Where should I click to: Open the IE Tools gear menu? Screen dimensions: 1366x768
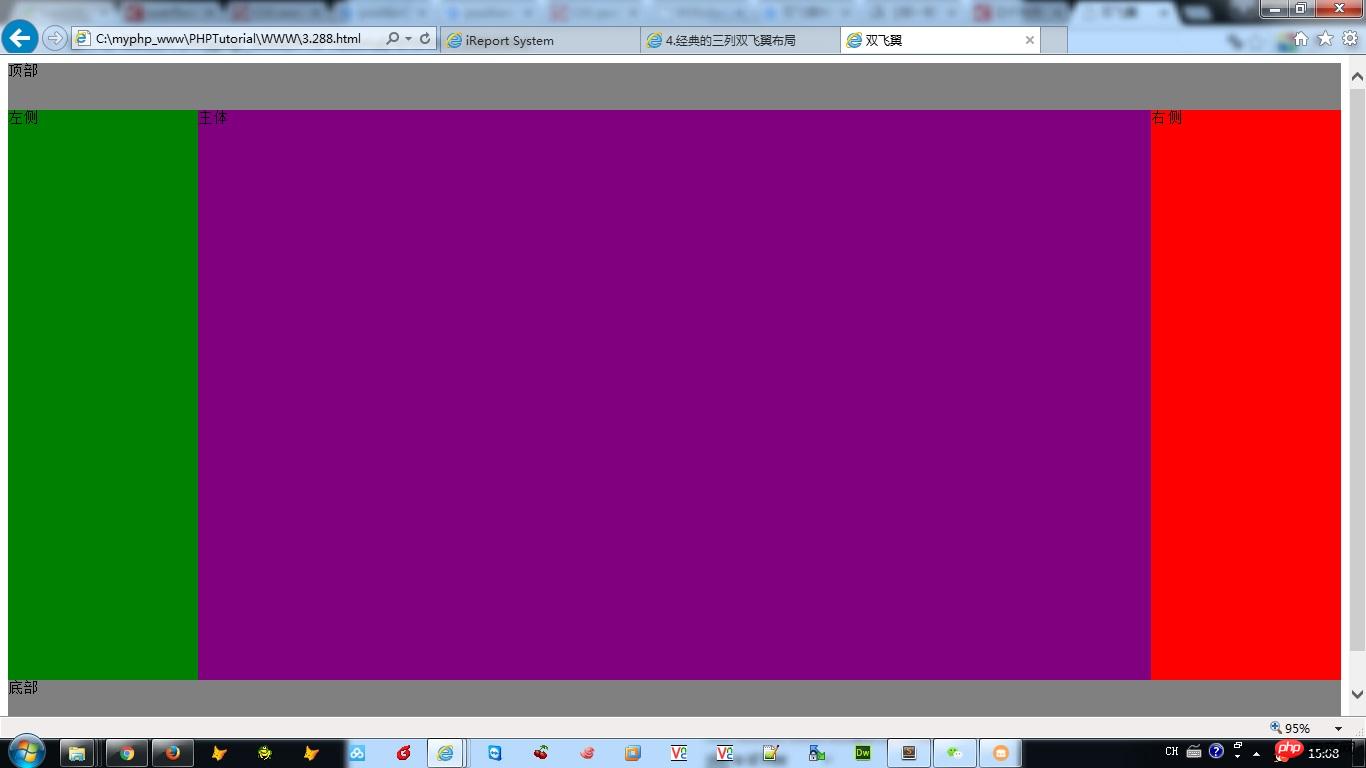(1349, 39)
